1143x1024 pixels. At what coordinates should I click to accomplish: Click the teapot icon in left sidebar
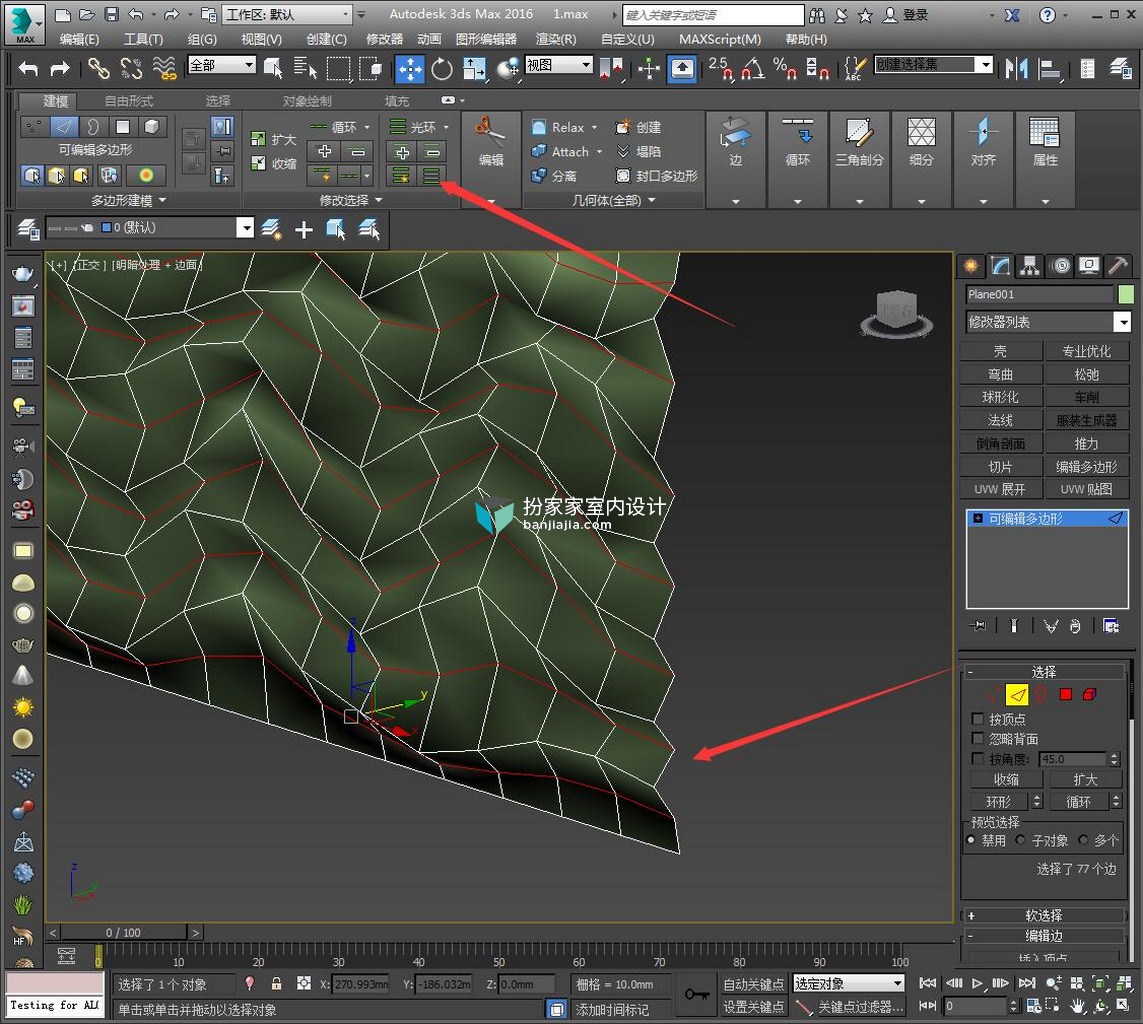click(23, 274)
